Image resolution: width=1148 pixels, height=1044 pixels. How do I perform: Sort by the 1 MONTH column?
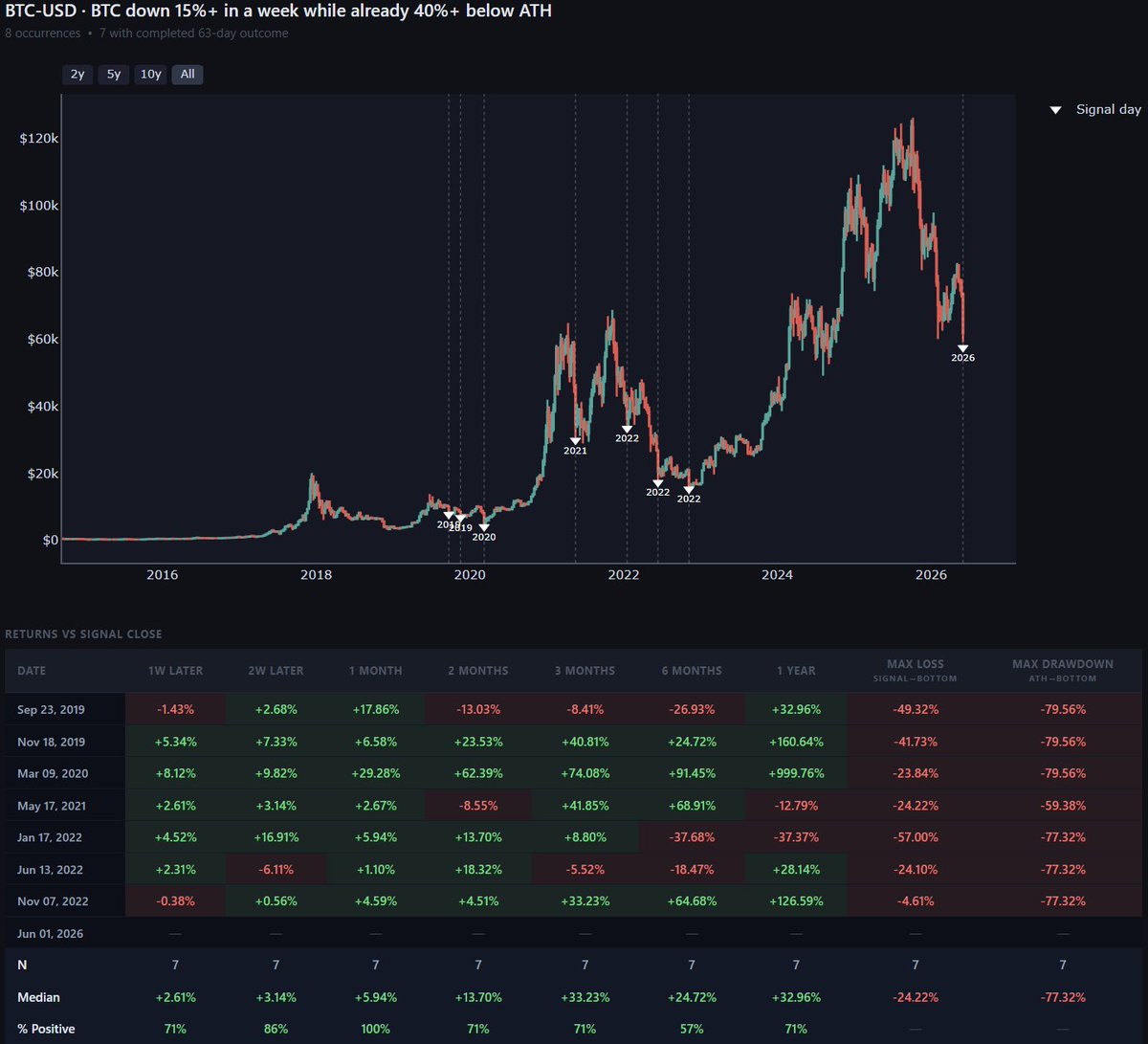pos(375,671)
